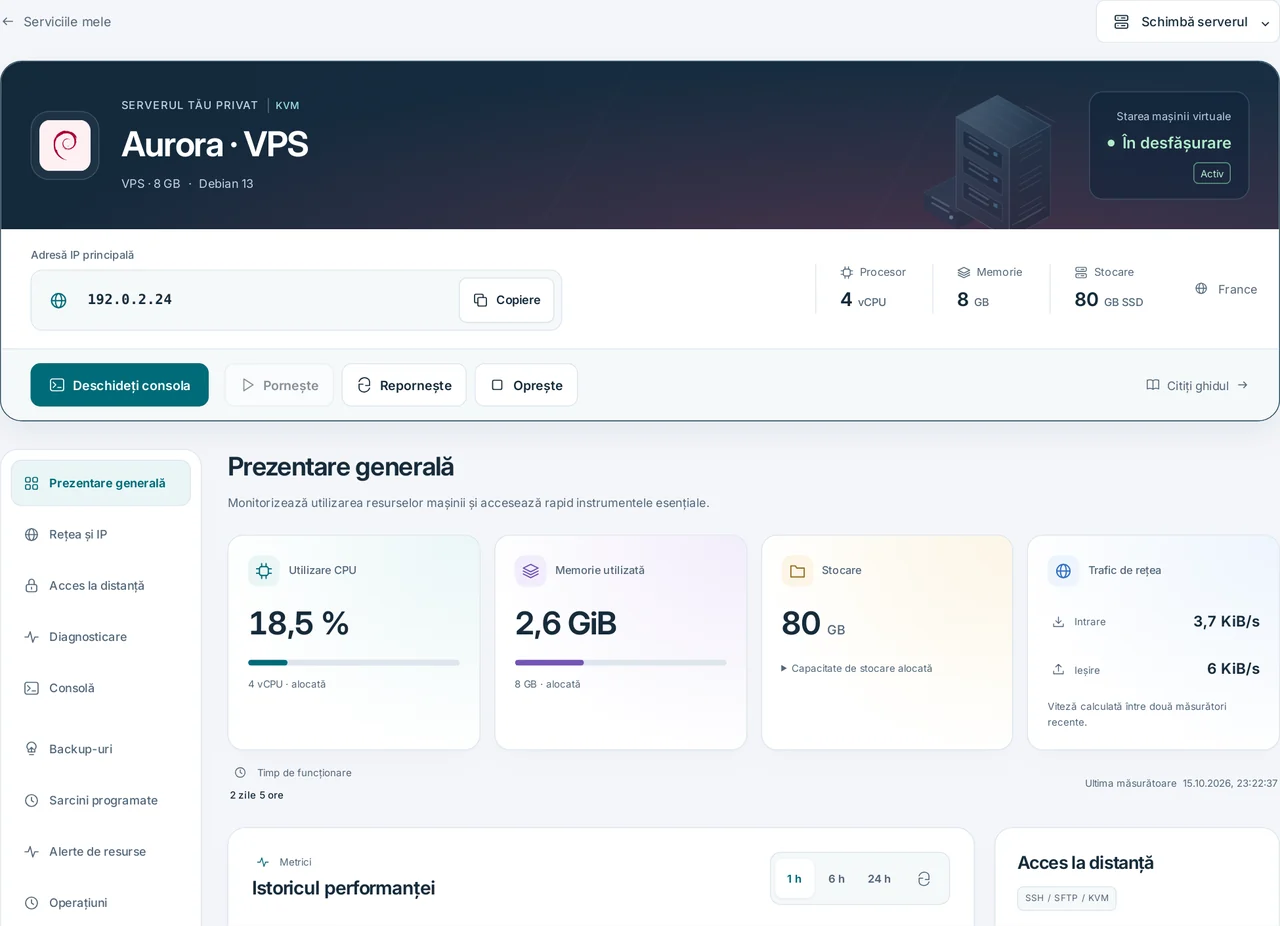1280x926 pixels.
Task: Open Alerte de resurse section
Action: [101, 852]
